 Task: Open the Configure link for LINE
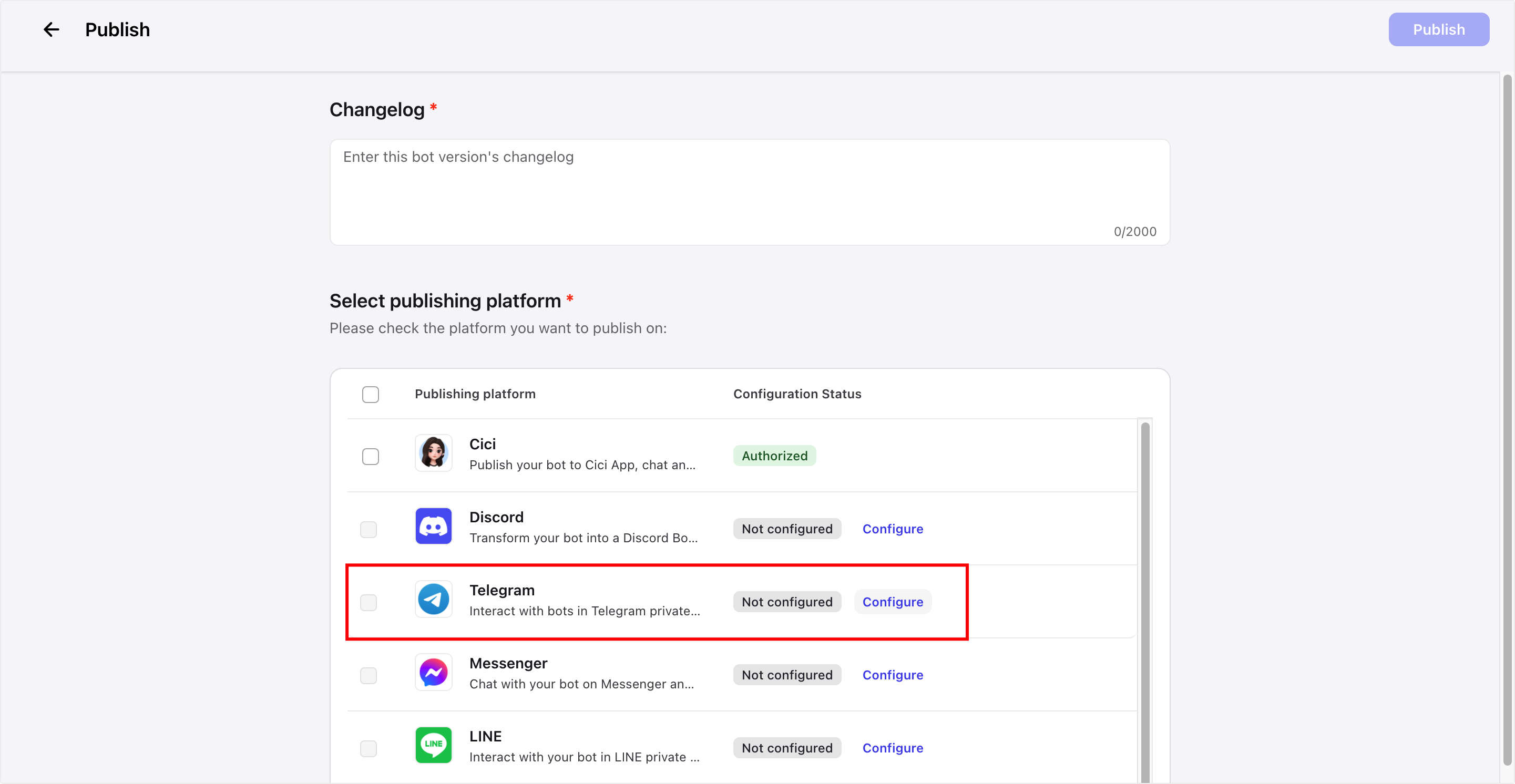(892, 748)
